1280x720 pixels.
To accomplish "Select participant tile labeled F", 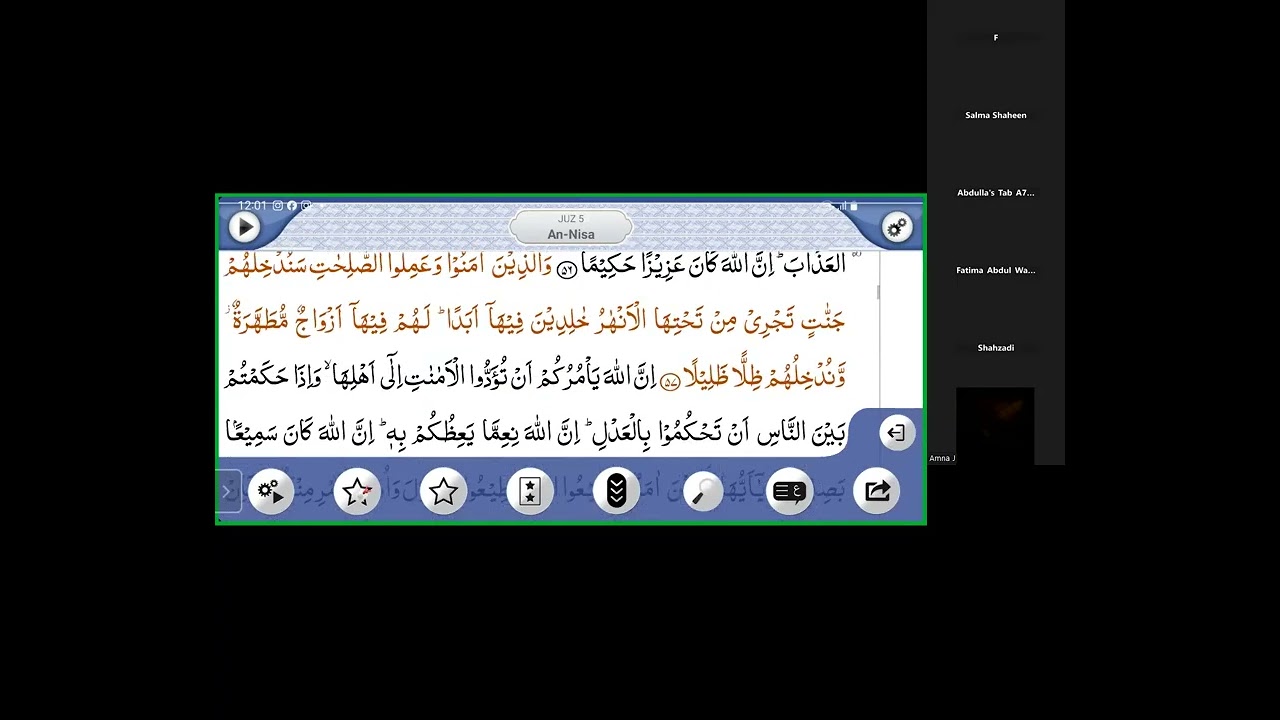I will tap(996, 38).
